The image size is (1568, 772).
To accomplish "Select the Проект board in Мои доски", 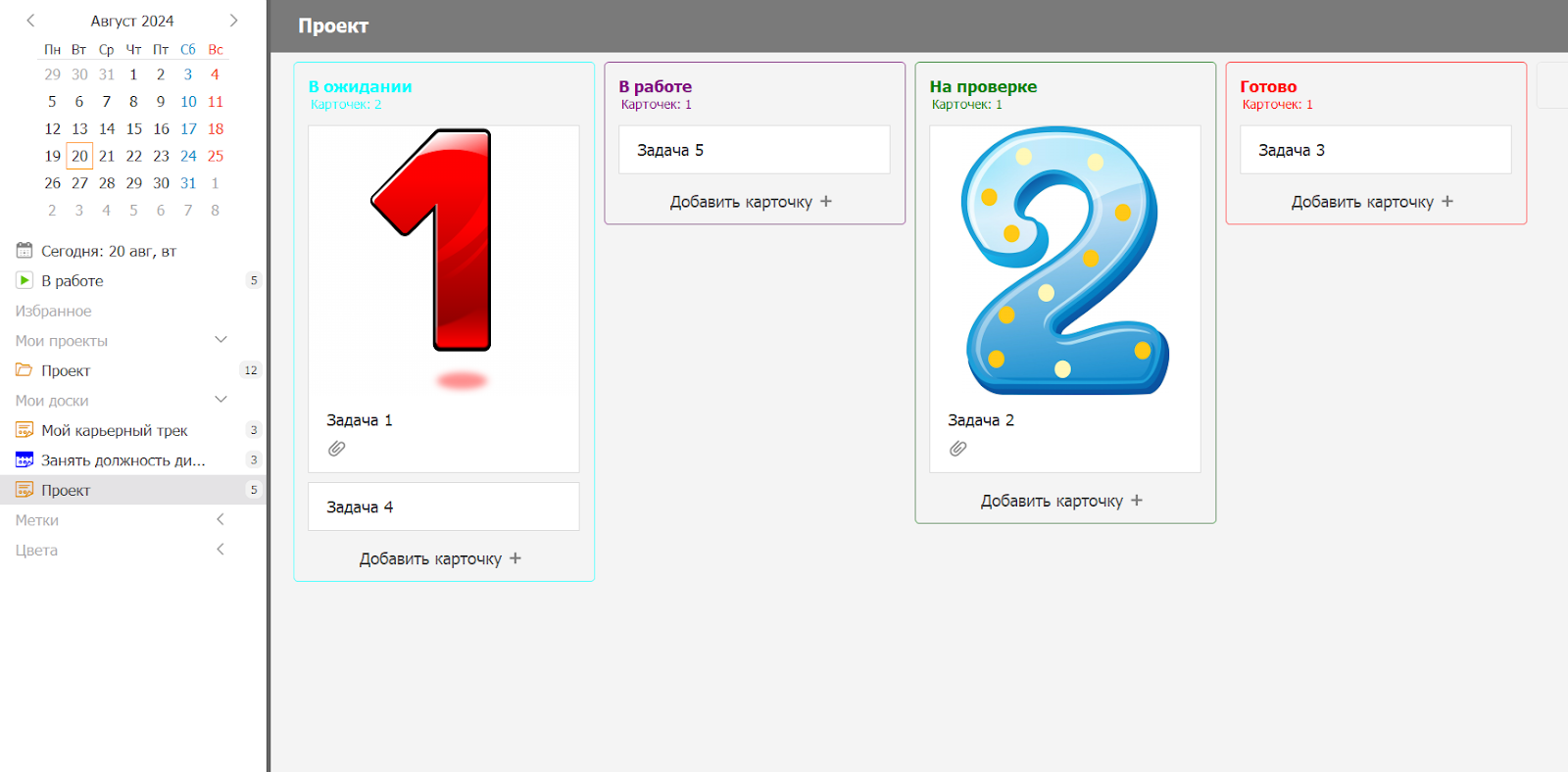I will [133, 490].
